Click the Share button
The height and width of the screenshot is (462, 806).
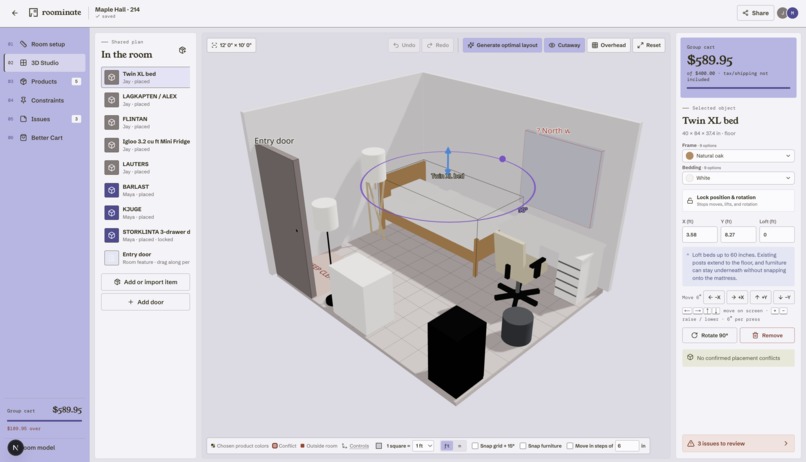756,13
